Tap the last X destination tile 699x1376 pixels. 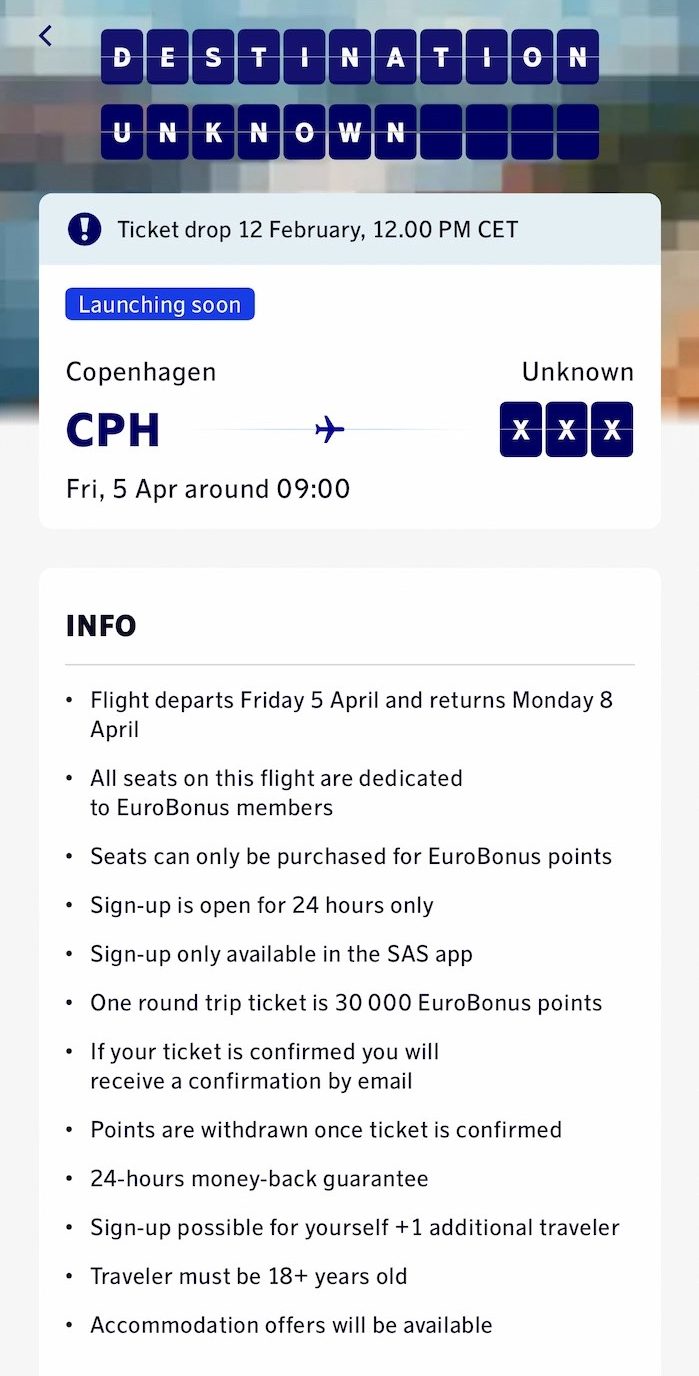(612, 430)
